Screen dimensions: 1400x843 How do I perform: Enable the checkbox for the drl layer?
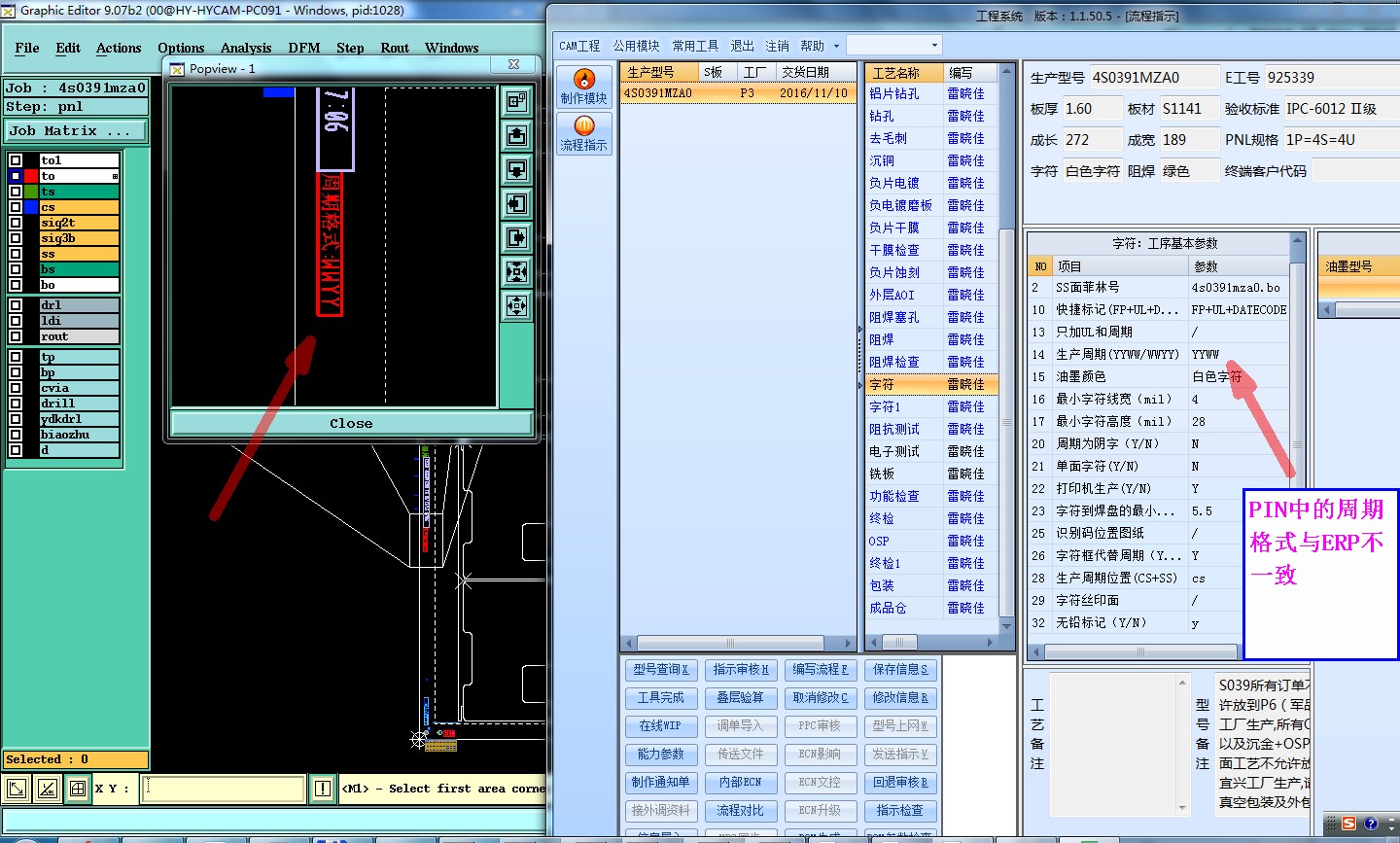pos(16,305)
